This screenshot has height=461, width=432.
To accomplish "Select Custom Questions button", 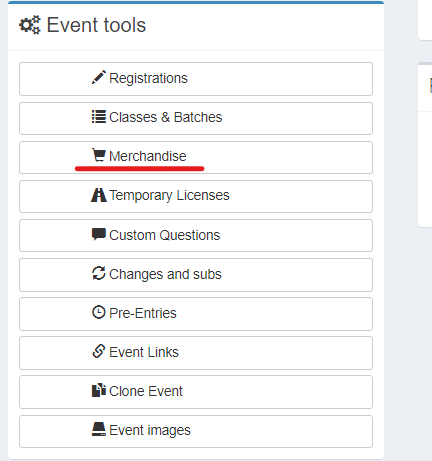I will click(x=196, y=235).
